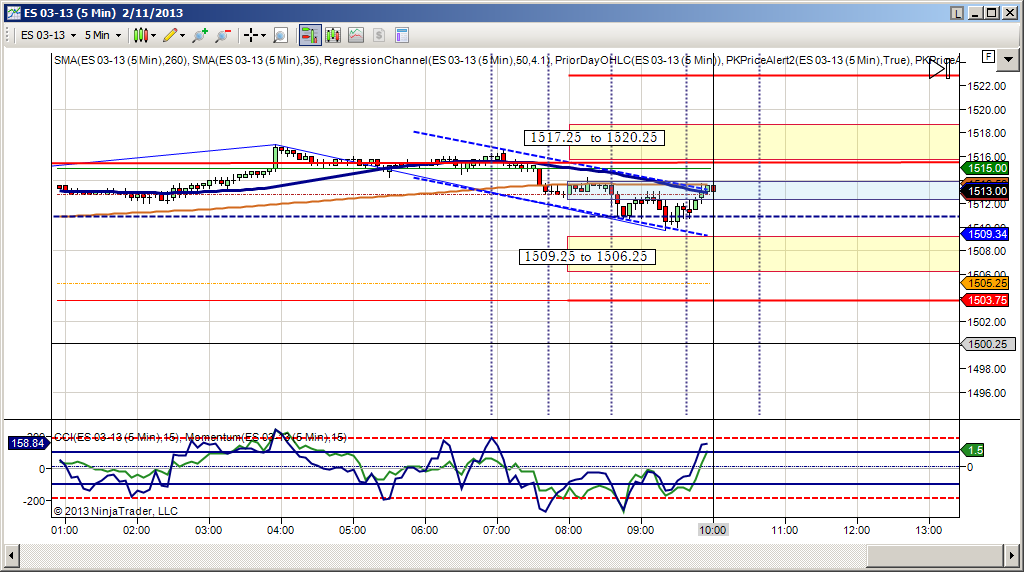Click the 1505.25 orange price marker
This screenshot has width=1024, height=574.
985,283
